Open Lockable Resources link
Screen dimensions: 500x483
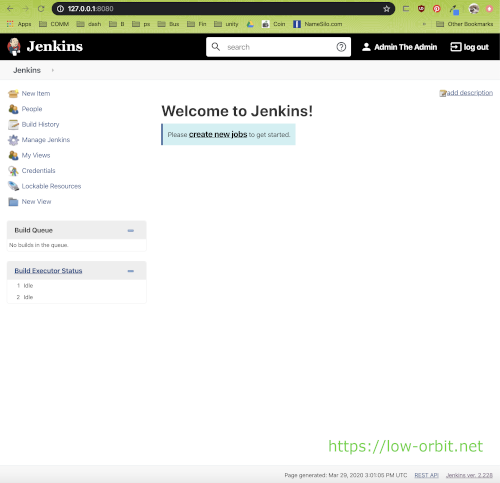pos(51,186)
